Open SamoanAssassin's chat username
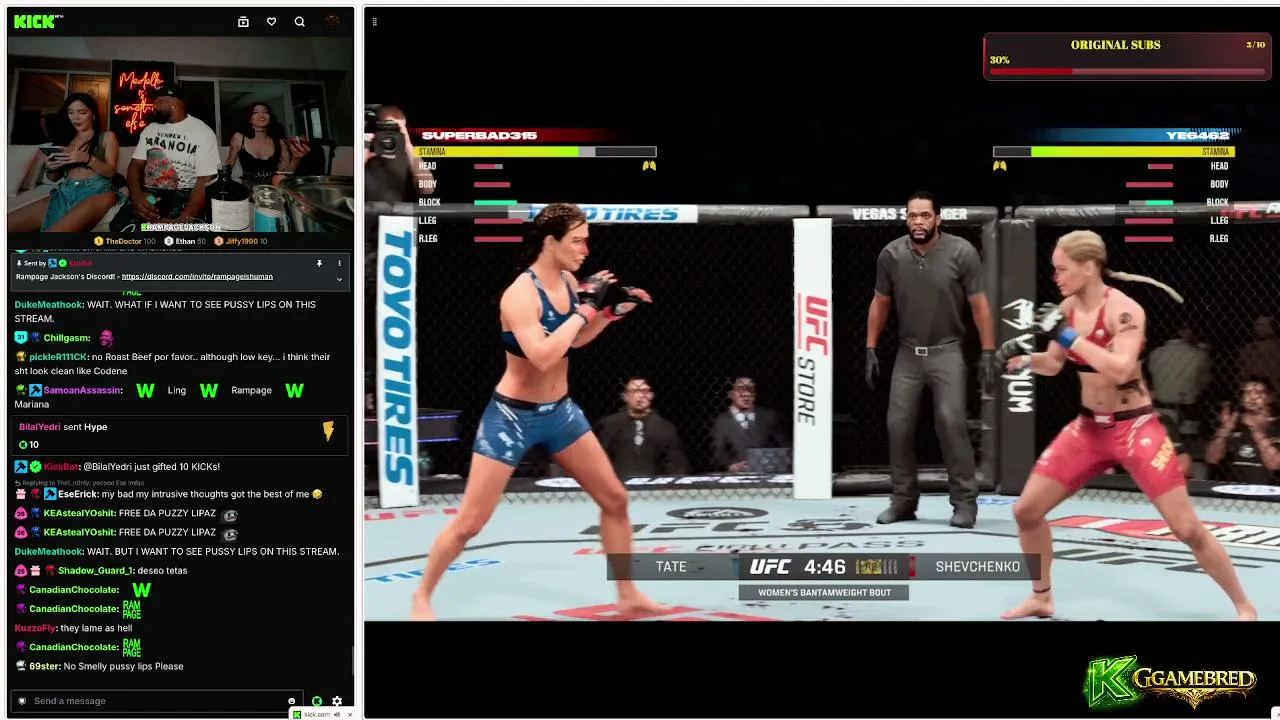 point(83,390)
